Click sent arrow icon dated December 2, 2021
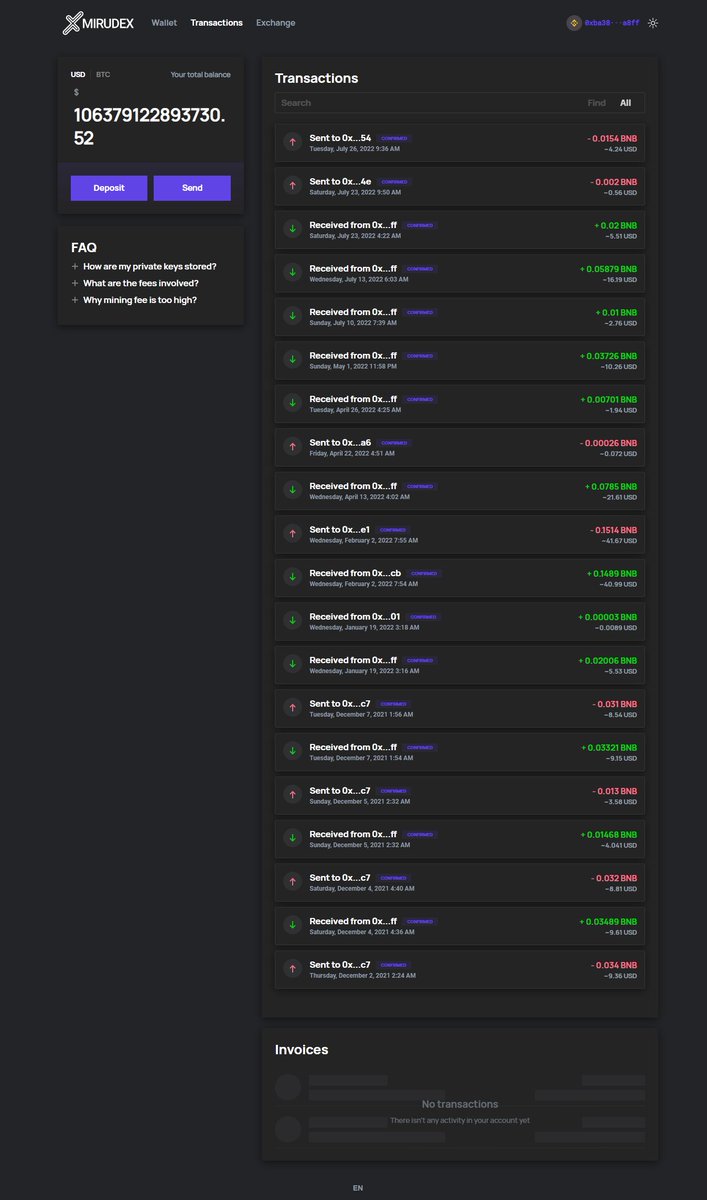Screen dimensions: 707x1200 pos(293,969)
